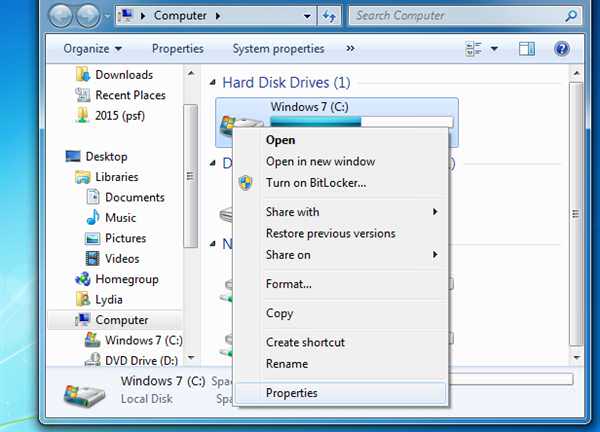The image size is (600, 432).
Task: Click the Computer breadcrumb in the address bar
Action: 180,16
